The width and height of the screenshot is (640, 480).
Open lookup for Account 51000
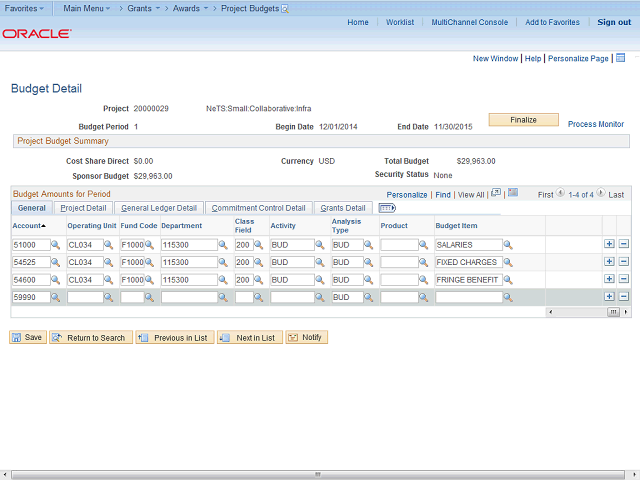click(56, 245)
